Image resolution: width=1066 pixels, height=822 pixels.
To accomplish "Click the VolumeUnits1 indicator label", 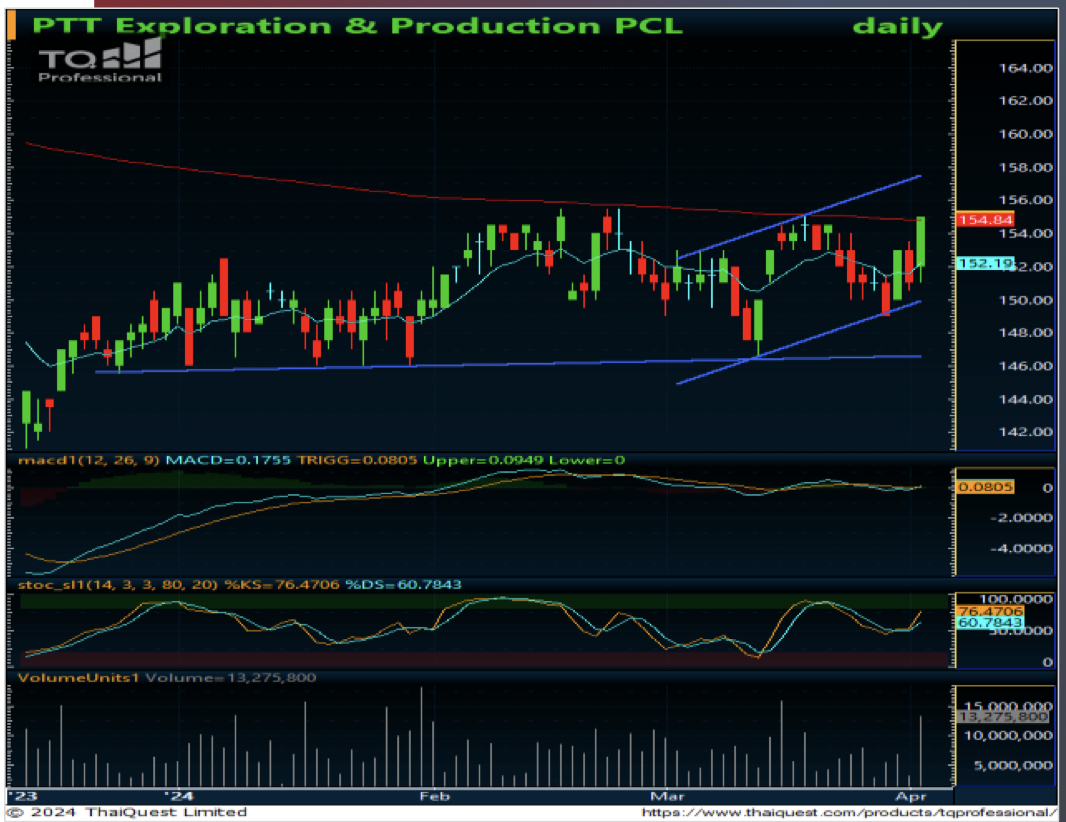I will tap(78, 678).
